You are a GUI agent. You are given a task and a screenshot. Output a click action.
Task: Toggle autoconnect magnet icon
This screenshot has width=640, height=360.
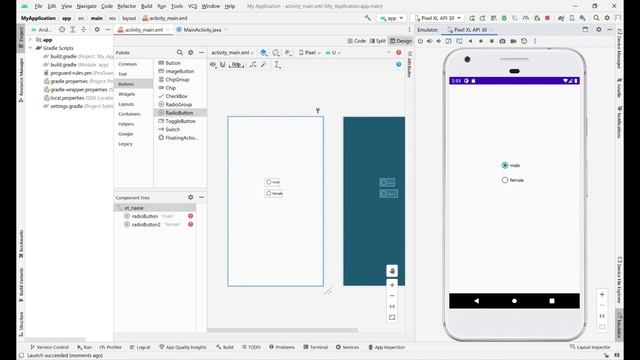coord(223,64)
